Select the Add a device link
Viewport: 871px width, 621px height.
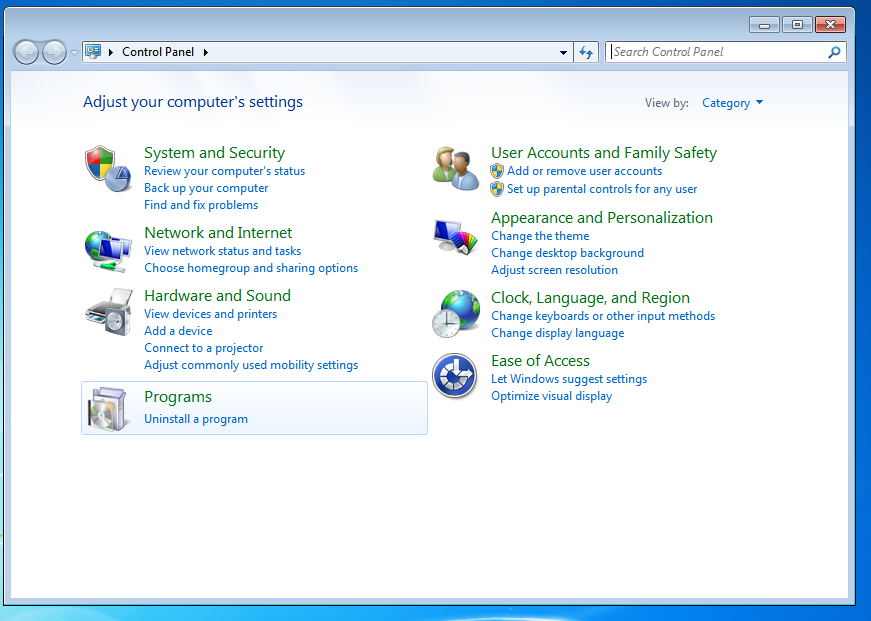click(x=178, y=331)
